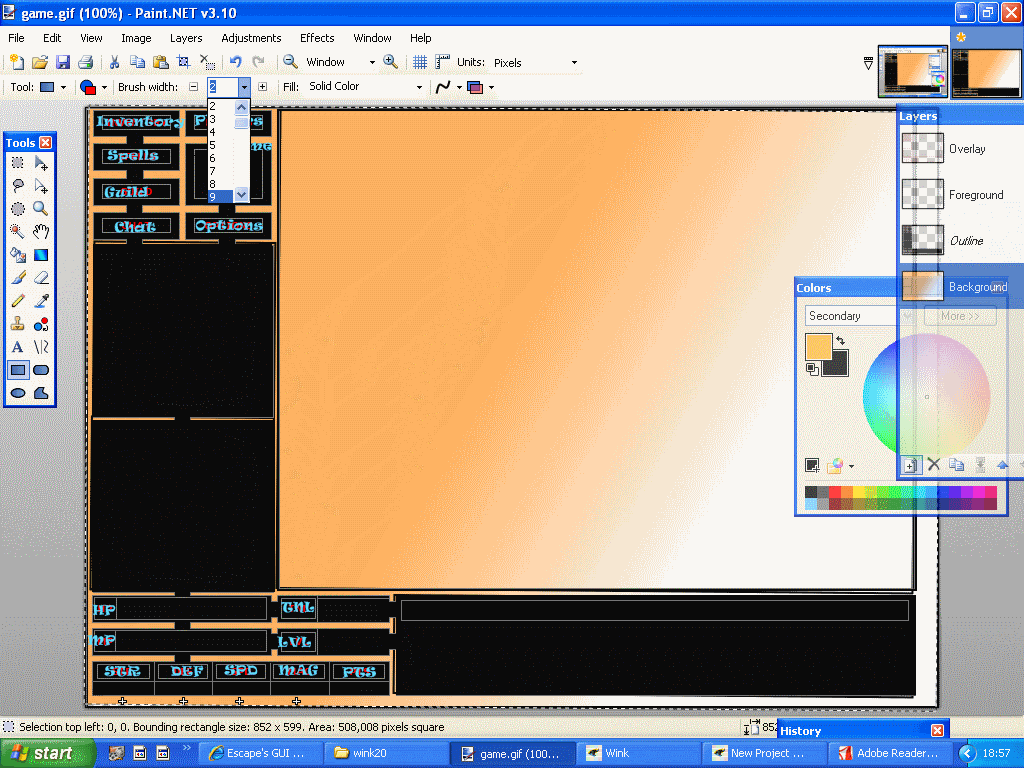Reset colors to black and white
Image resolution: width=1024 pixels, height=768 pixels.
812,370
